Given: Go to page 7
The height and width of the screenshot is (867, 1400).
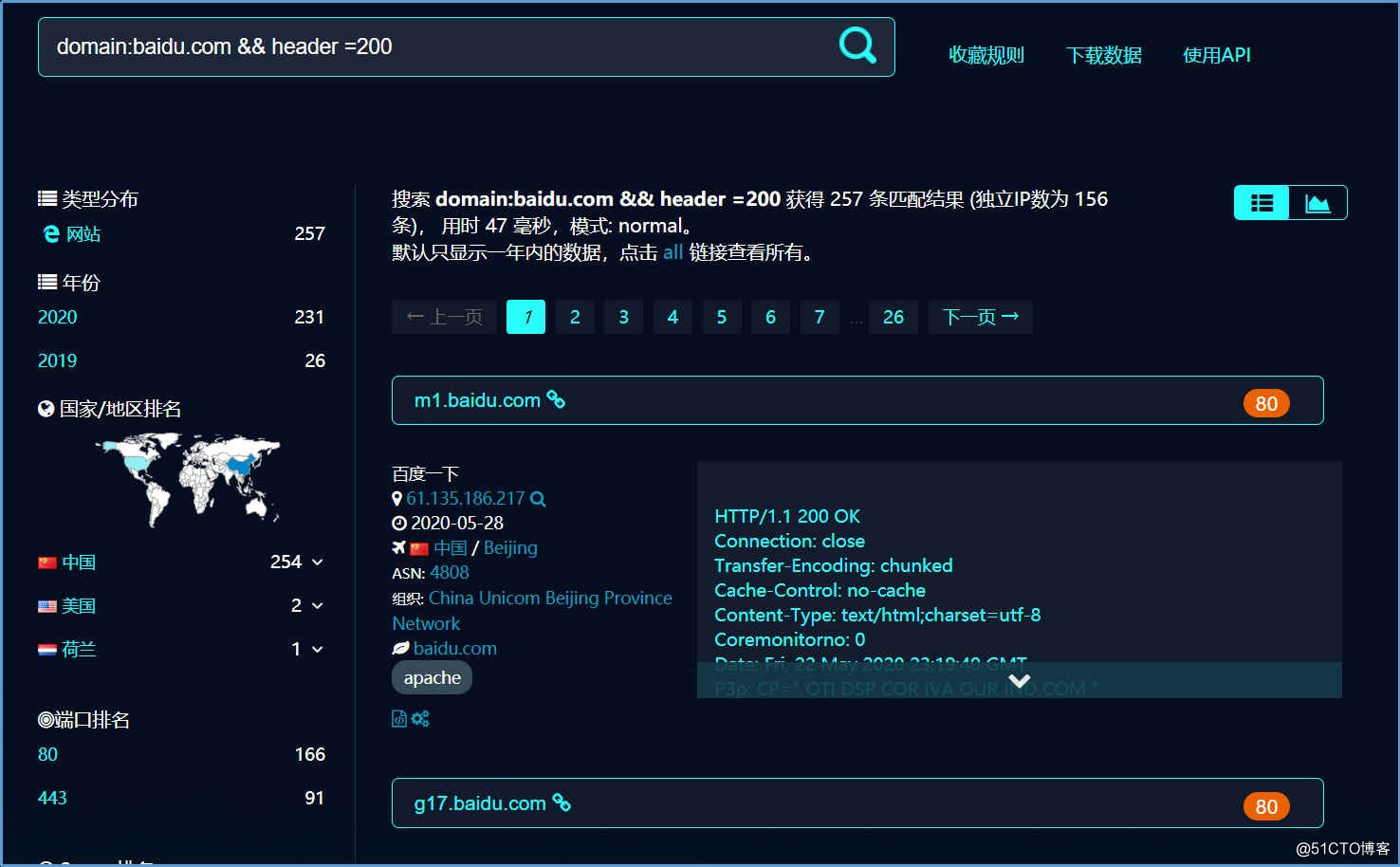Looking at the screenshot, I should (x=820, y=317).
